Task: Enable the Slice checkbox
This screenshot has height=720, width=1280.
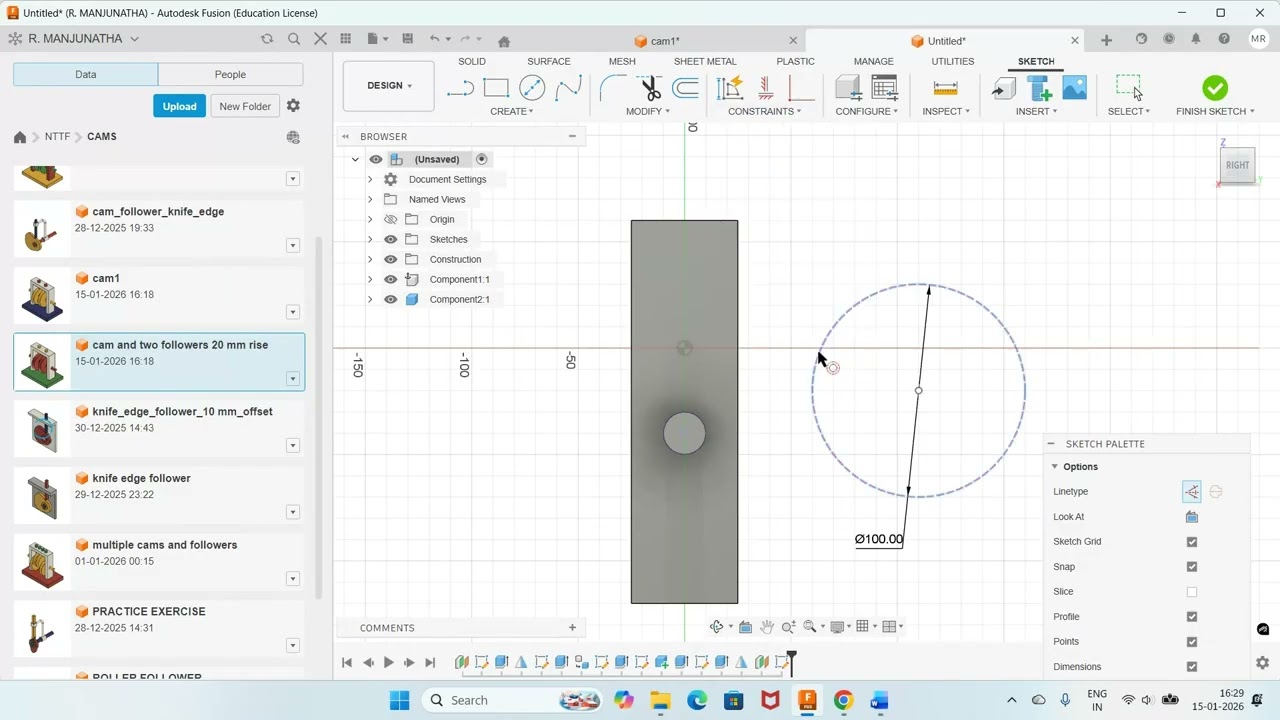Action: (1192, 592)
